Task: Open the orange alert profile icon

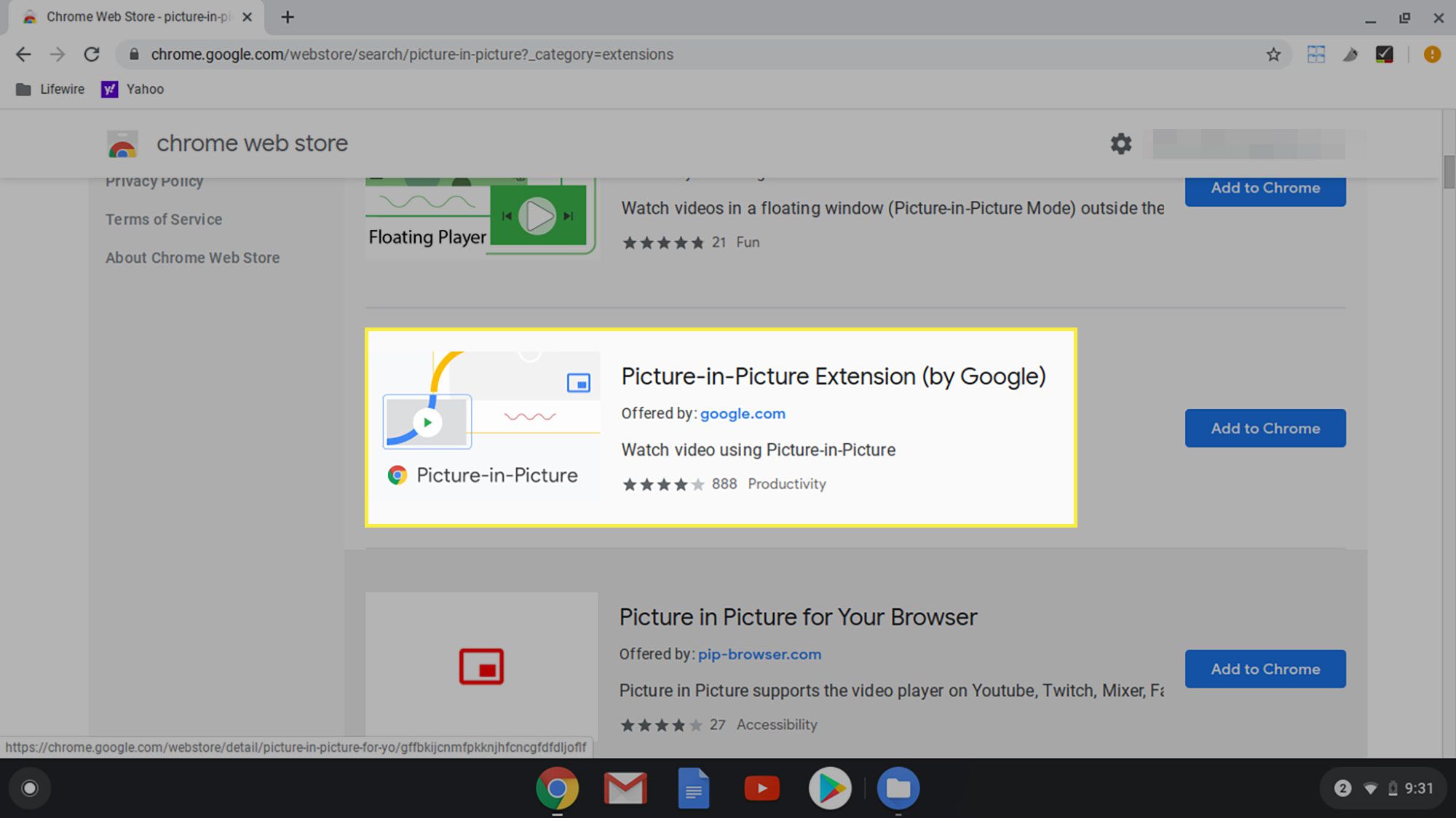Action: point(1432,55)
